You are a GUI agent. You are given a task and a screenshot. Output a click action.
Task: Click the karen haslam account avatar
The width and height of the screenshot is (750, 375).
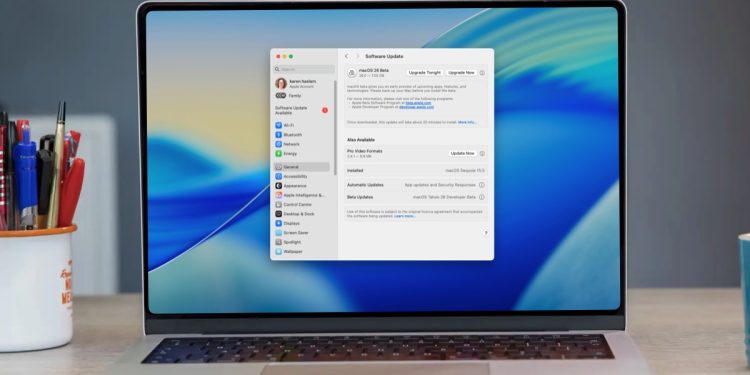(281, 84)
